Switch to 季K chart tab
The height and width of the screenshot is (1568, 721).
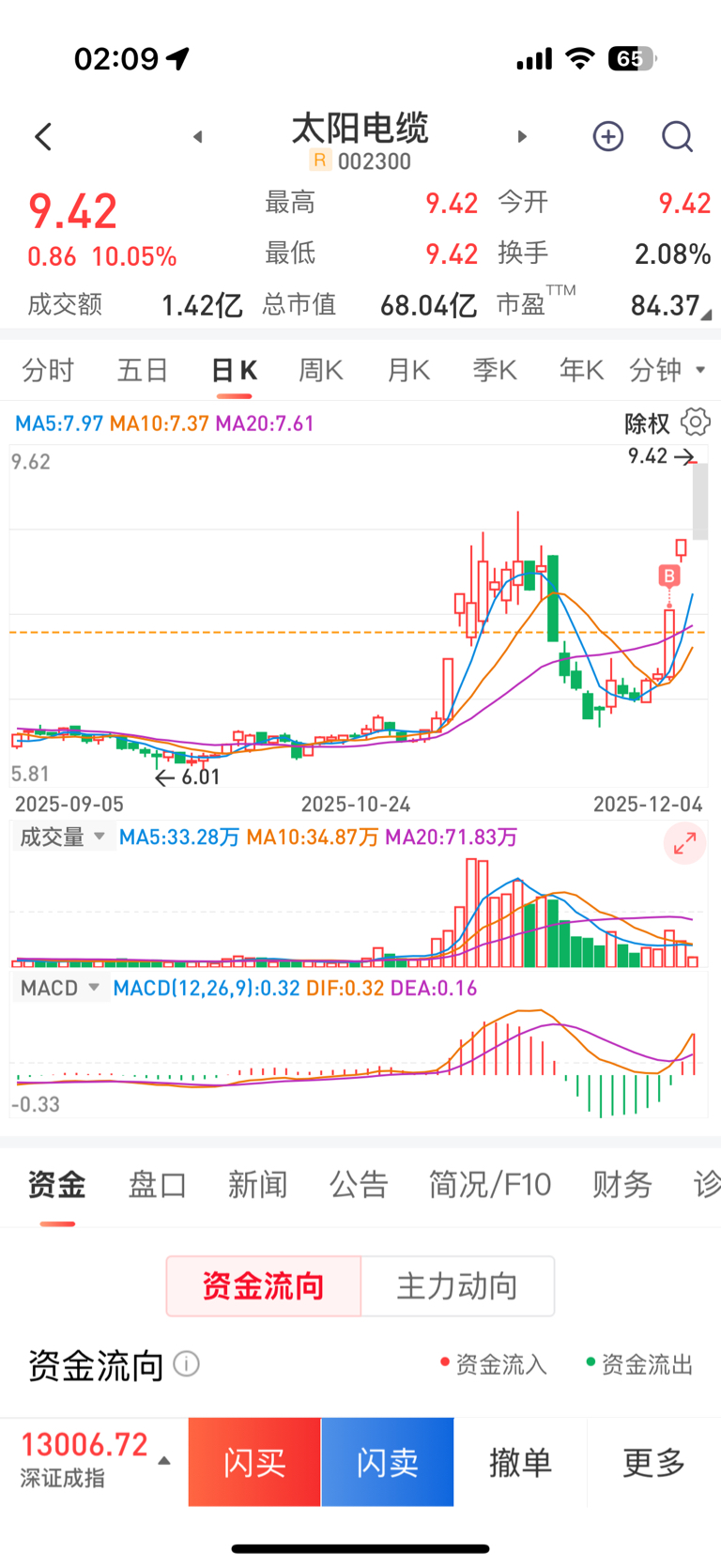[495, 370]
